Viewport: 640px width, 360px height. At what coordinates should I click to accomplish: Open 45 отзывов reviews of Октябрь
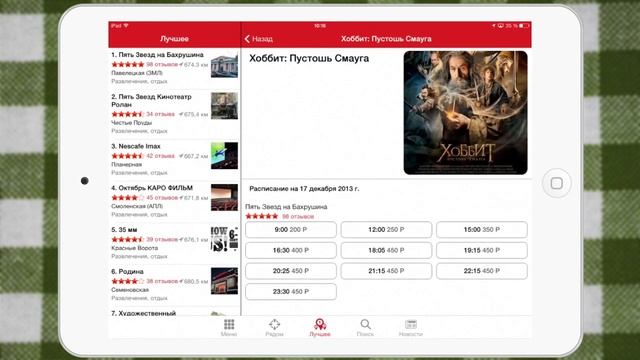click(162, 198)
